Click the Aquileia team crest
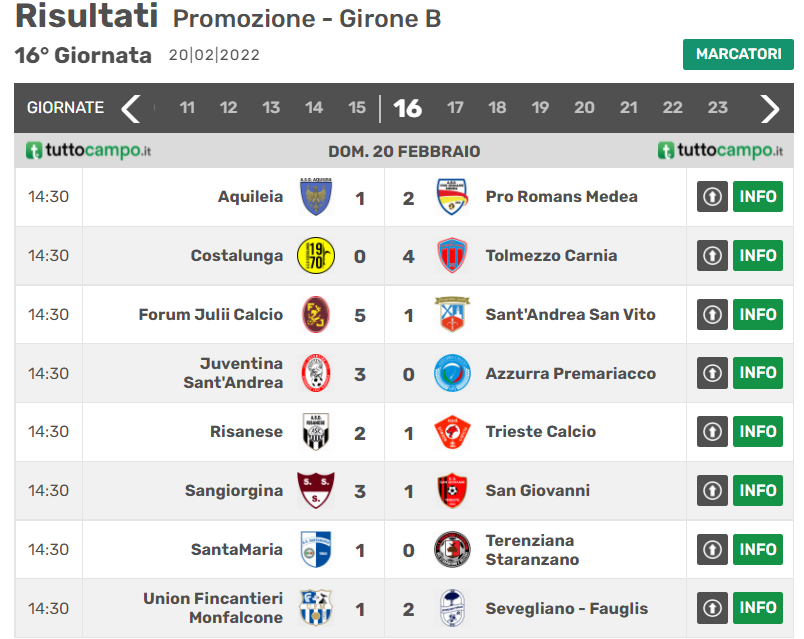This screenshot has width=804, height=639. [317, 197]
